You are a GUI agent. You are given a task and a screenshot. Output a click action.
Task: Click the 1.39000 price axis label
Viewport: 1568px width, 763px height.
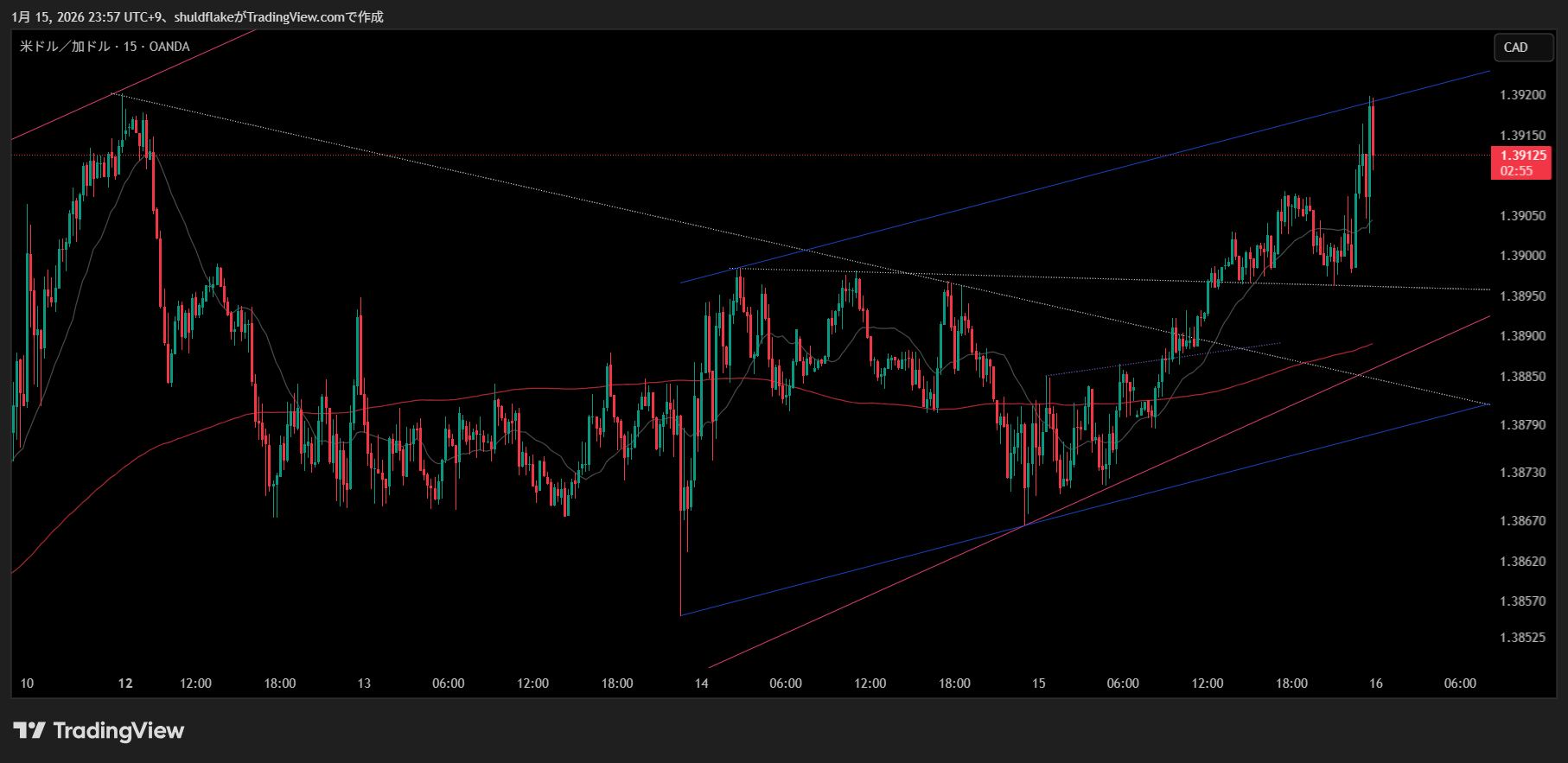coord(1522,256)
